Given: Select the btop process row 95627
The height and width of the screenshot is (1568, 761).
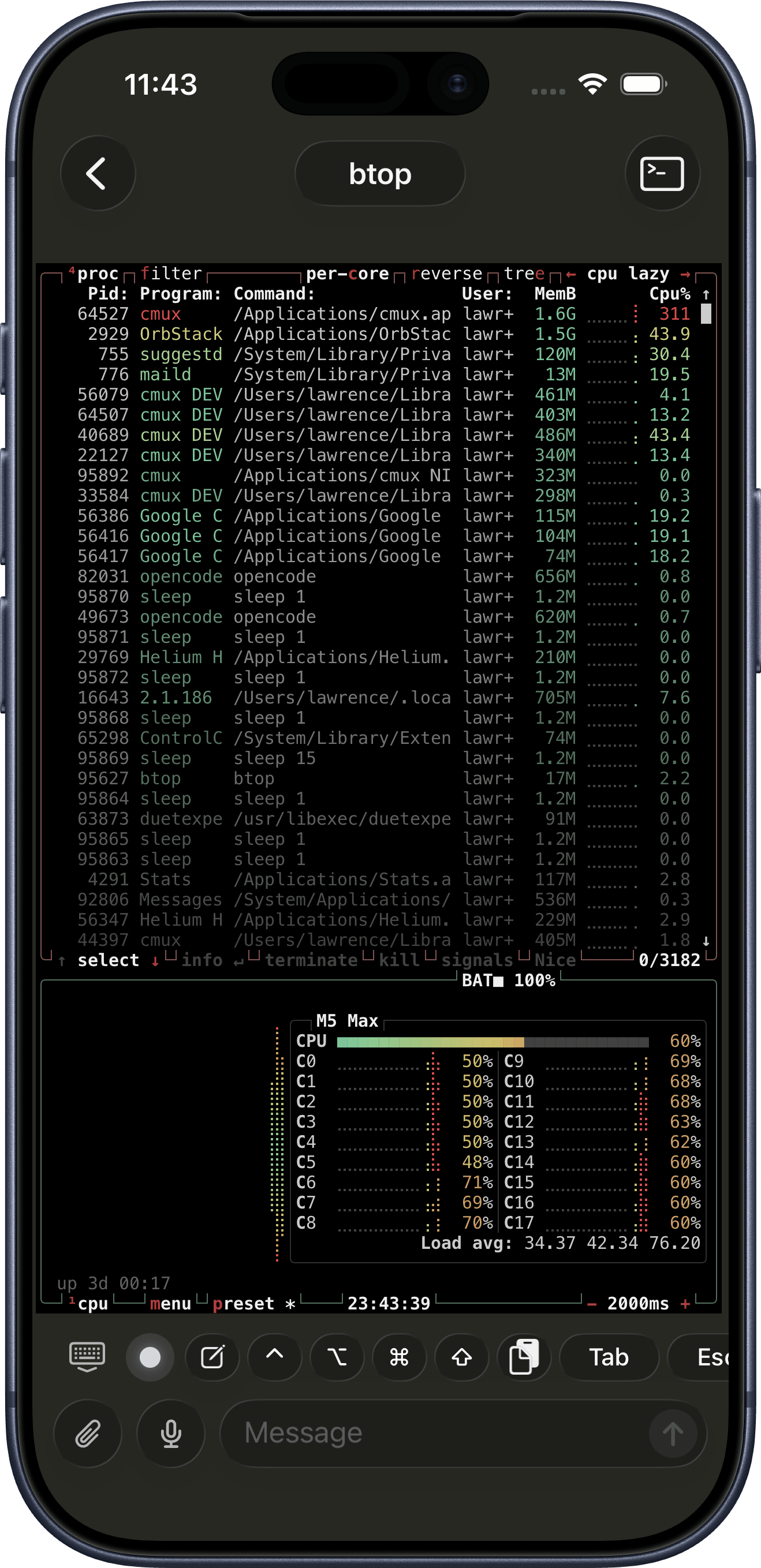Looking at the screenshot, I should tap(383, 779).
